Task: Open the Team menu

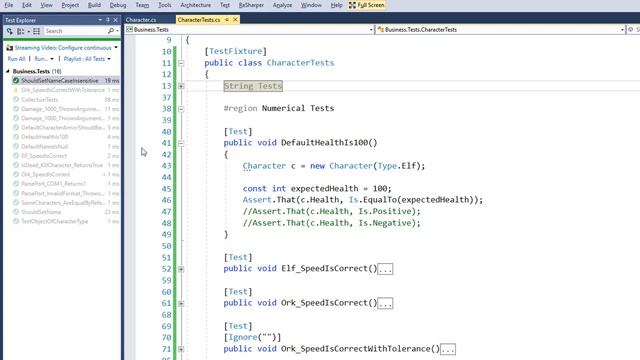Action: [142, 5]
